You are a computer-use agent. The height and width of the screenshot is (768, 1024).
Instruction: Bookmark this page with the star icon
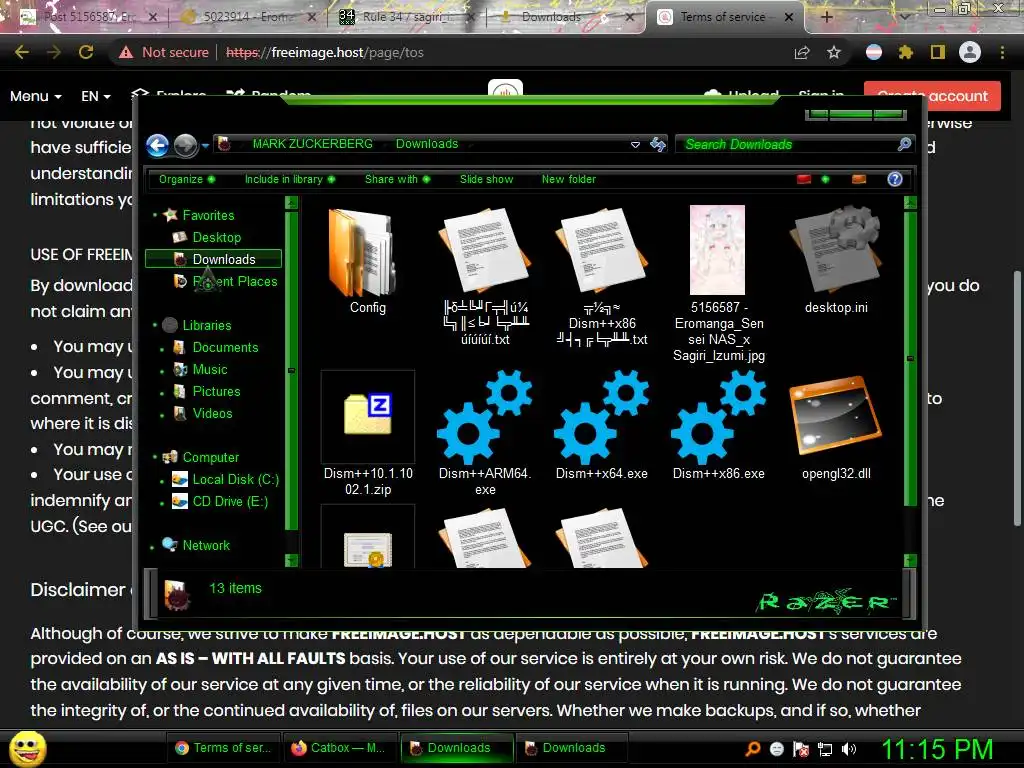pos(833,52)
